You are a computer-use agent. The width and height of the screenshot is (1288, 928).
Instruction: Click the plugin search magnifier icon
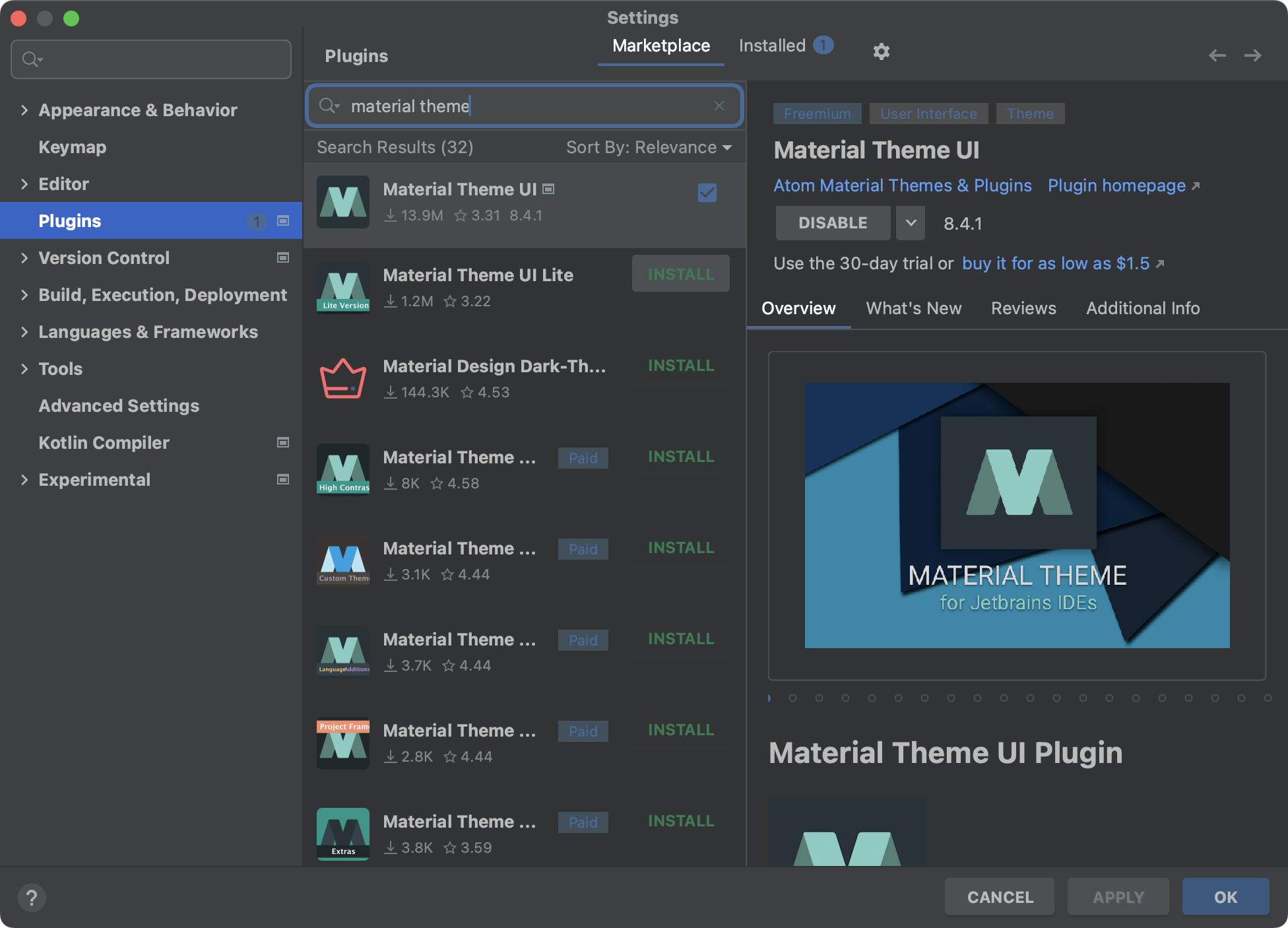328,106
